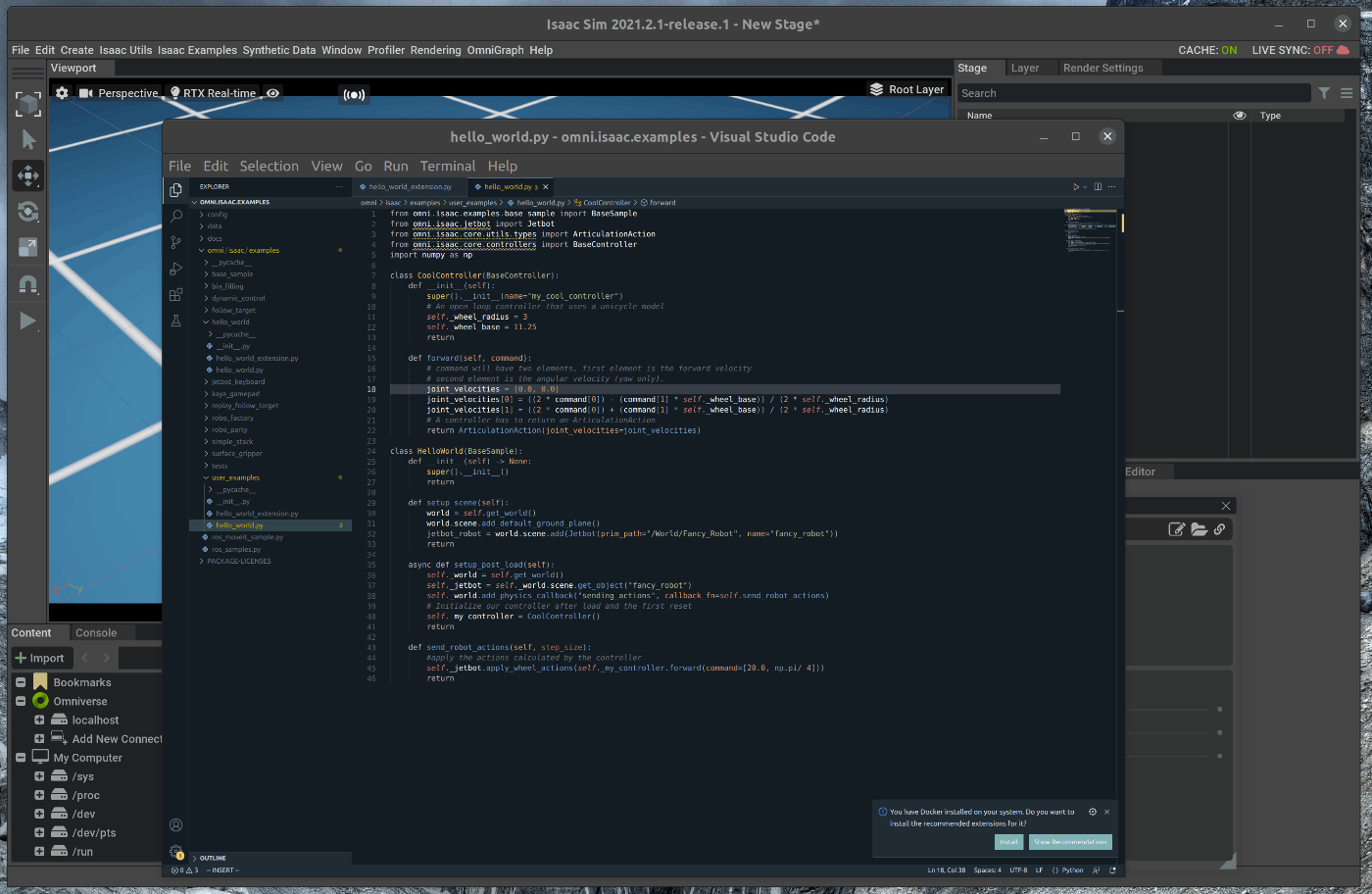Toggle viewport visibility eye menu

pos(273,93)
